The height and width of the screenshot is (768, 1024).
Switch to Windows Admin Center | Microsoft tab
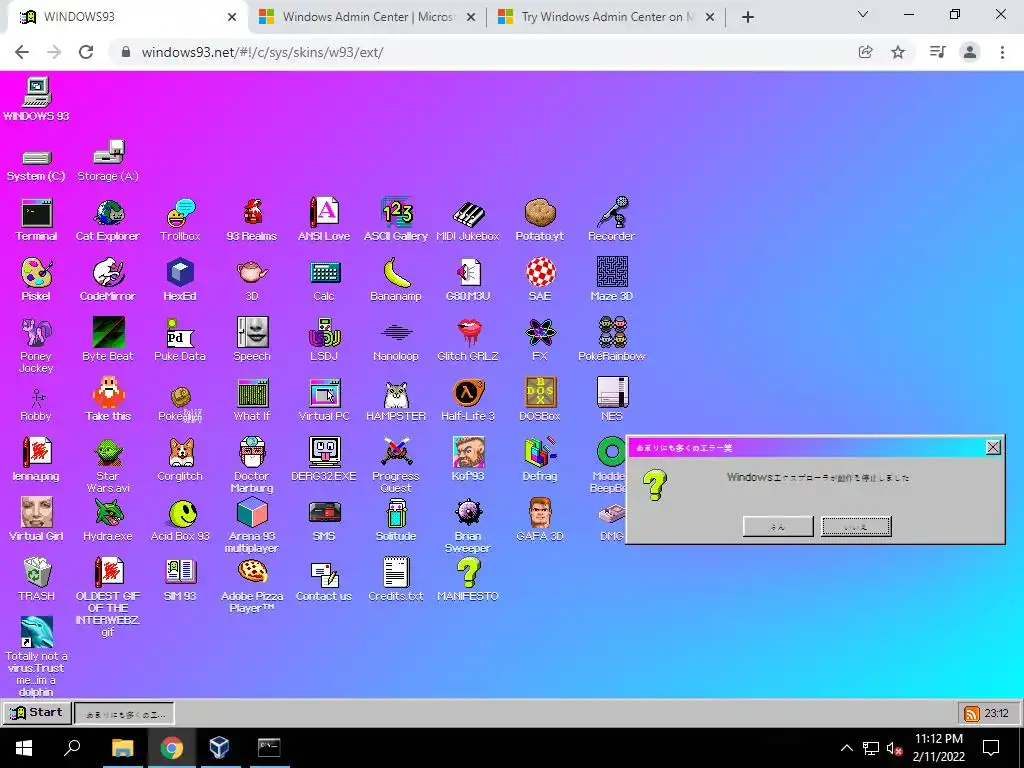click(367, 17)
